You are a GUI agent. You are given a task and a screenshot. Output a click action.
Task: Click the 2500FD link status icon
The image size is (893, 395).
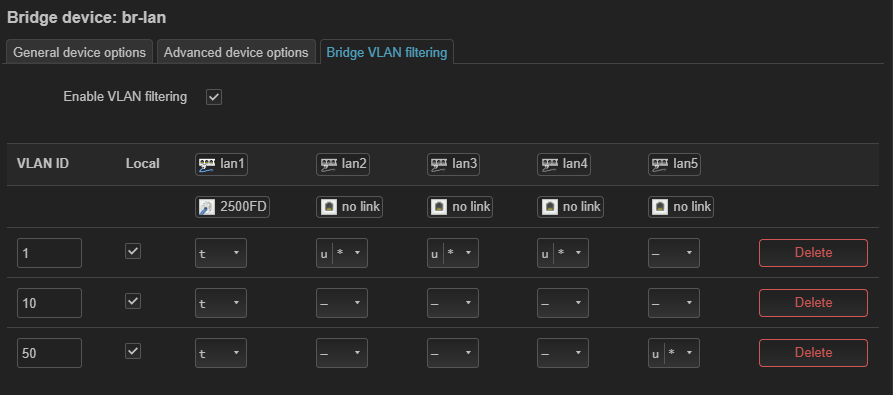click(x=206, y=207)
